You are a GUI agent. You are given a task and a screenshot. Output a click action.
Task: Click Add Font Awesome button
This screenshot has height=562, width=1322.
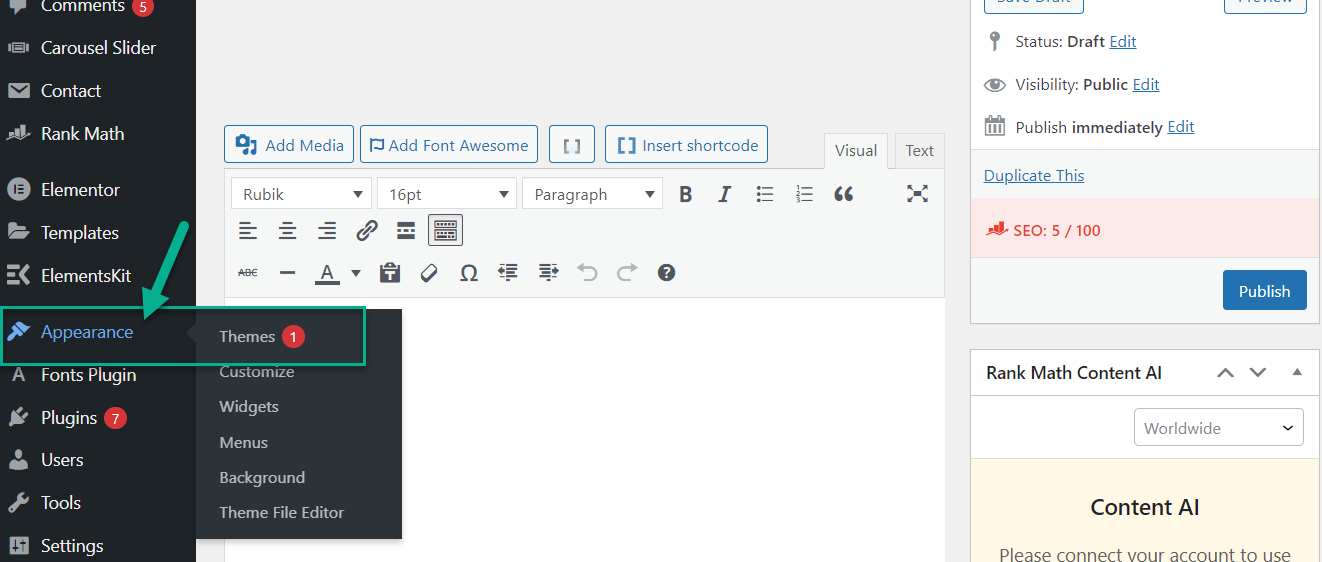(x=448, y=144)
